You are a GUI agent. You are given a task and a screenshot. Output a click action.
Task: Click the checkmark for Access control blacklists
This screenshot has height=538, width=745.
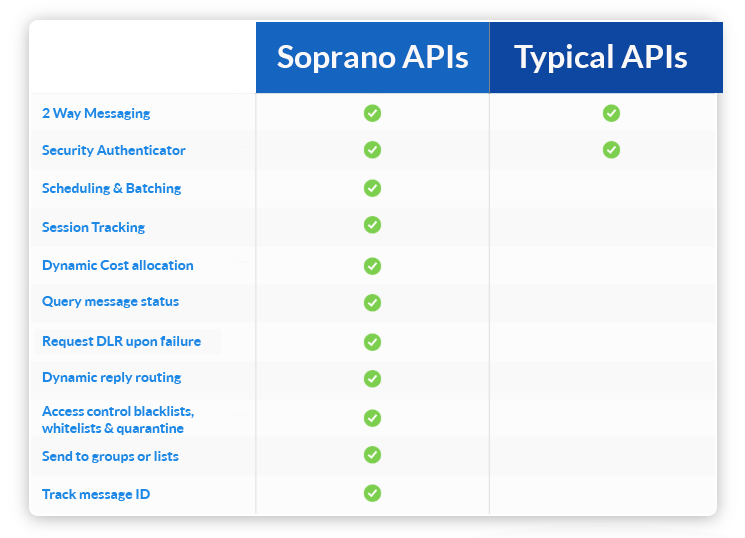coord(372,418)
